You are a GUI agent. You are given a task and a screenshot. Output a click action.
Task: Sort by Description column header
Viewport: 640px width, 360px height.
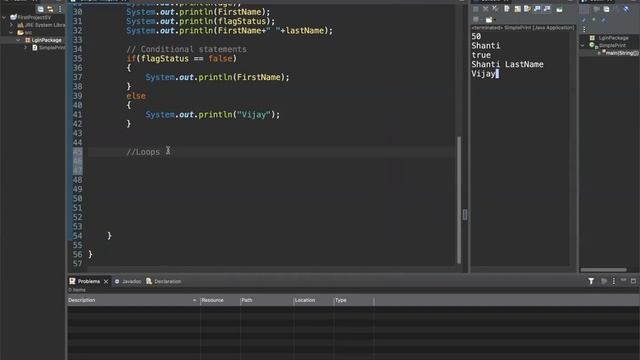point(133,300)
